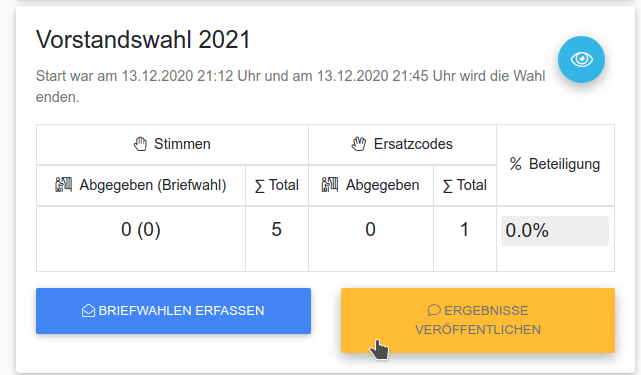Image resolution: width=641 pixels, height=375 pixels.
Task: Click the Beteiligung column header
Action: click(555, 164)
